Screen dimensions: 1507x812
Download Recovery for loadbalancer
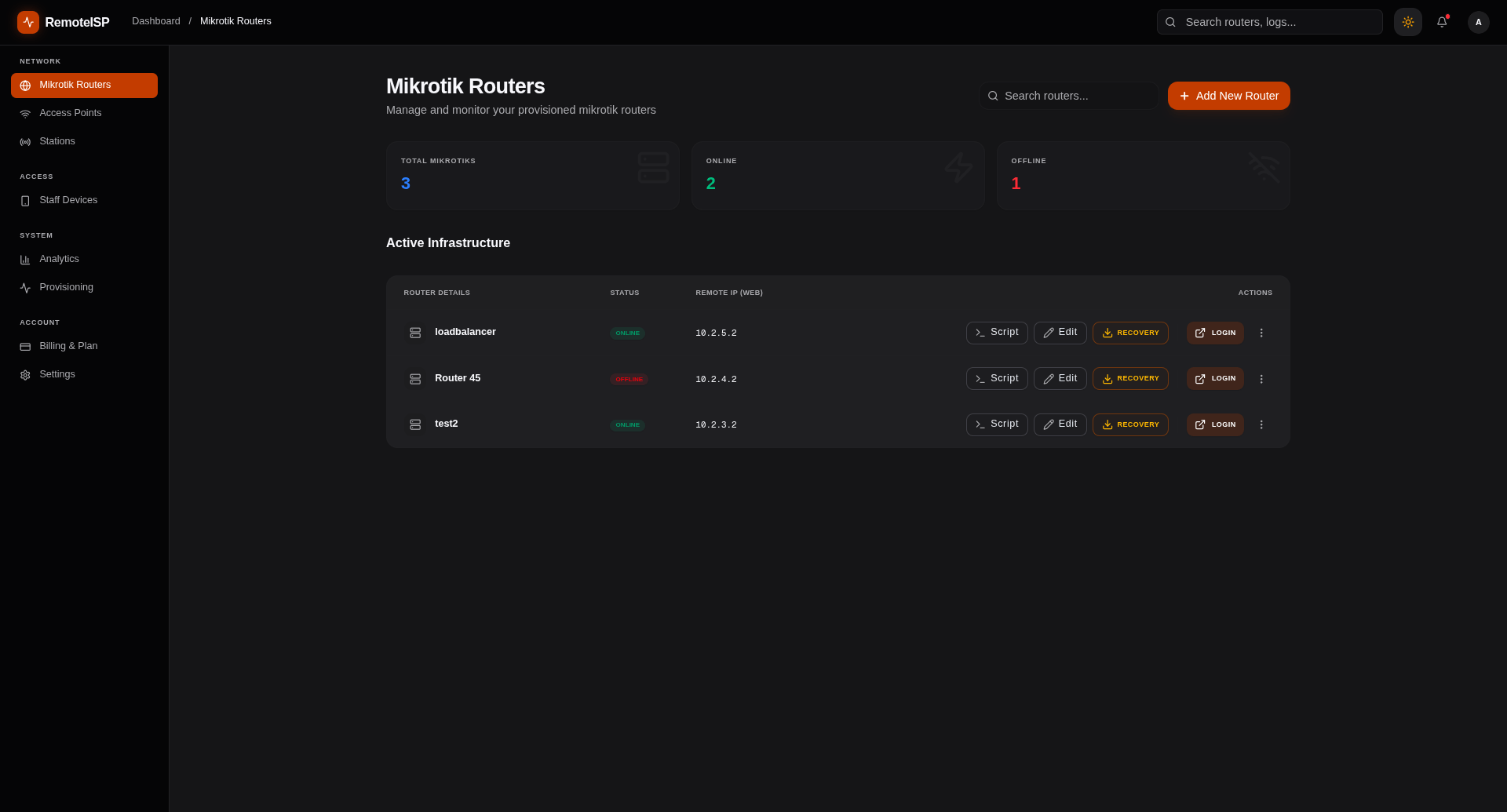click(x=1130, y=333)
